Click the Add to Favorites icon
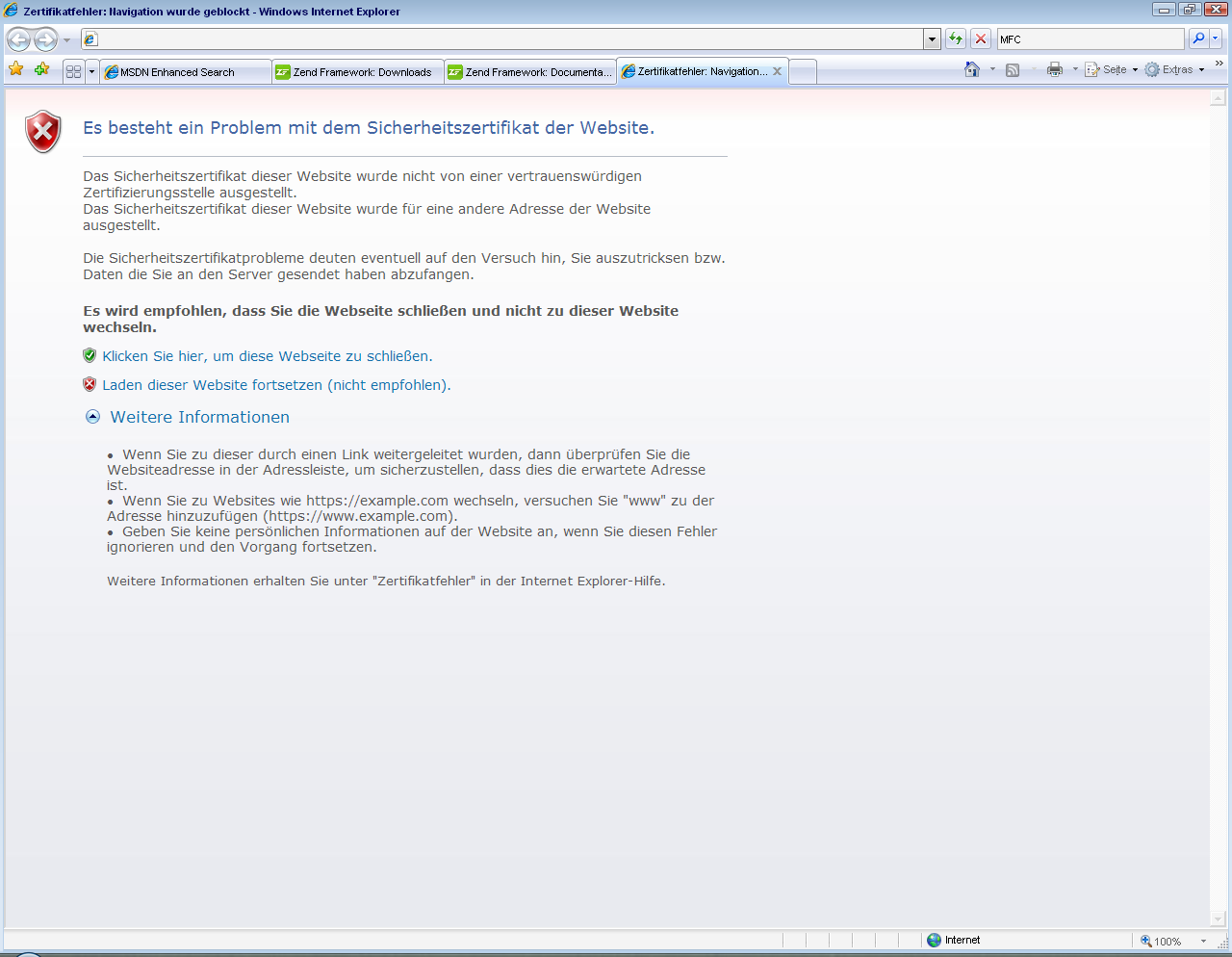 pyautogui.click(x=41, y=69)
